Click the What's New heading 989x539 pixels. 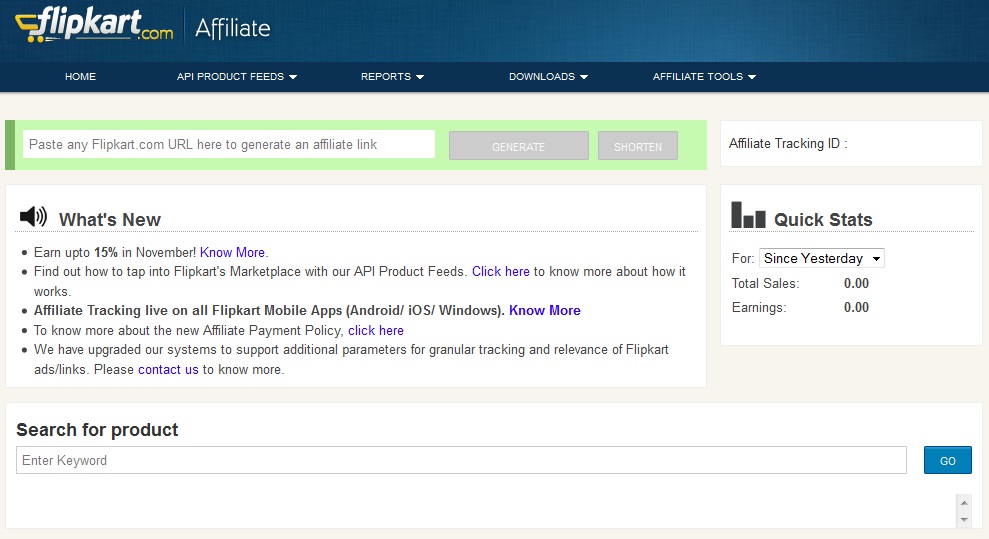tap(110, 219)
